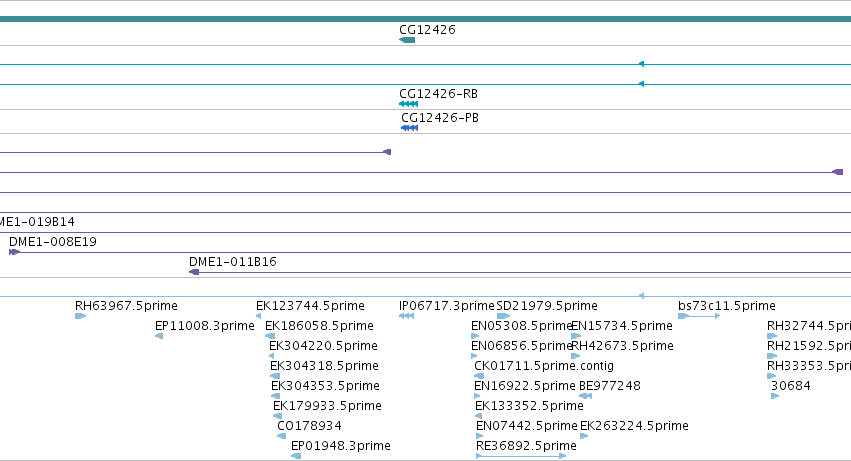Click the EN15734.5prime EST arrow glyph
The height and width of the screenshot is (461, 851).
(x=576, y=336)
